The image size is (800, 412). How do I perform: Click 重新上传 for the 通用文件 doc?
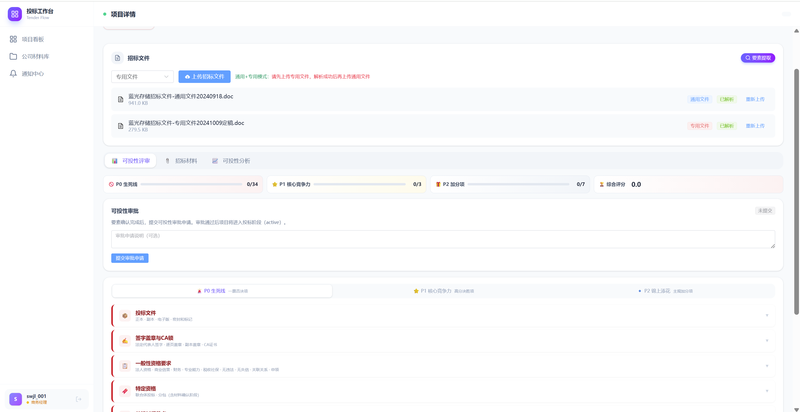[x=755, y=99]
